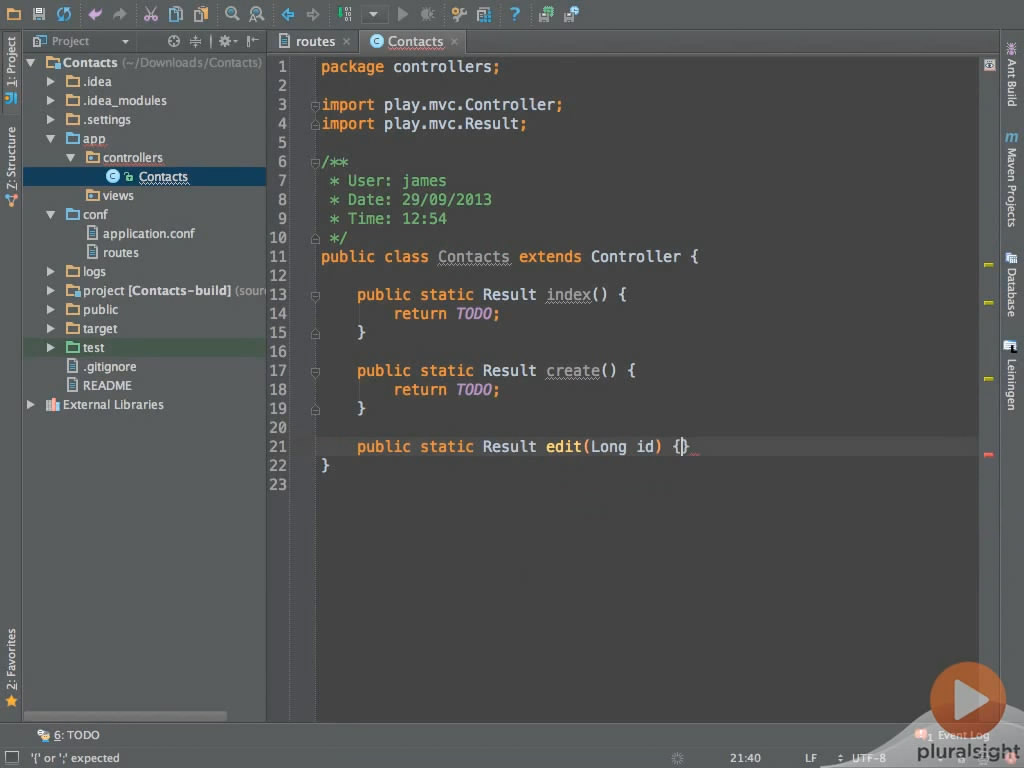
Task: Click the Make Project binary icon
Action: coord(345,14)
